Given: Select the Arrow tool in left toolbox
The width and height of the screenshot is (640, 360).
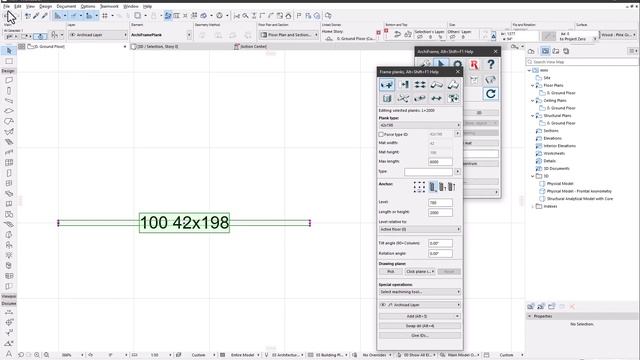Looking at the screenshot, I should coord(9,51).
